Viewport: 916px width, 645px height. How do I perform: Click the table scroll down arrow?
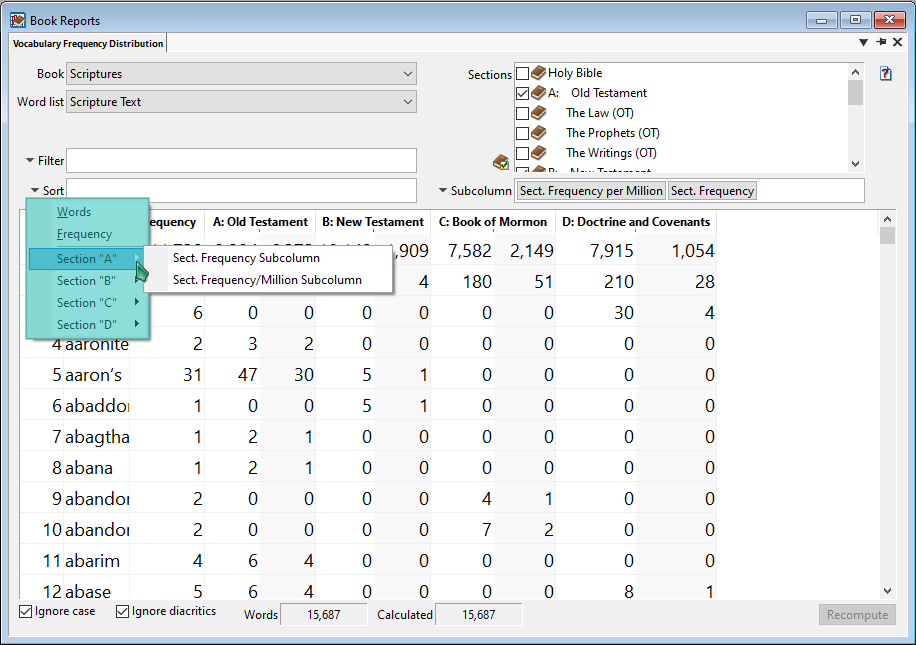(887, 591)
